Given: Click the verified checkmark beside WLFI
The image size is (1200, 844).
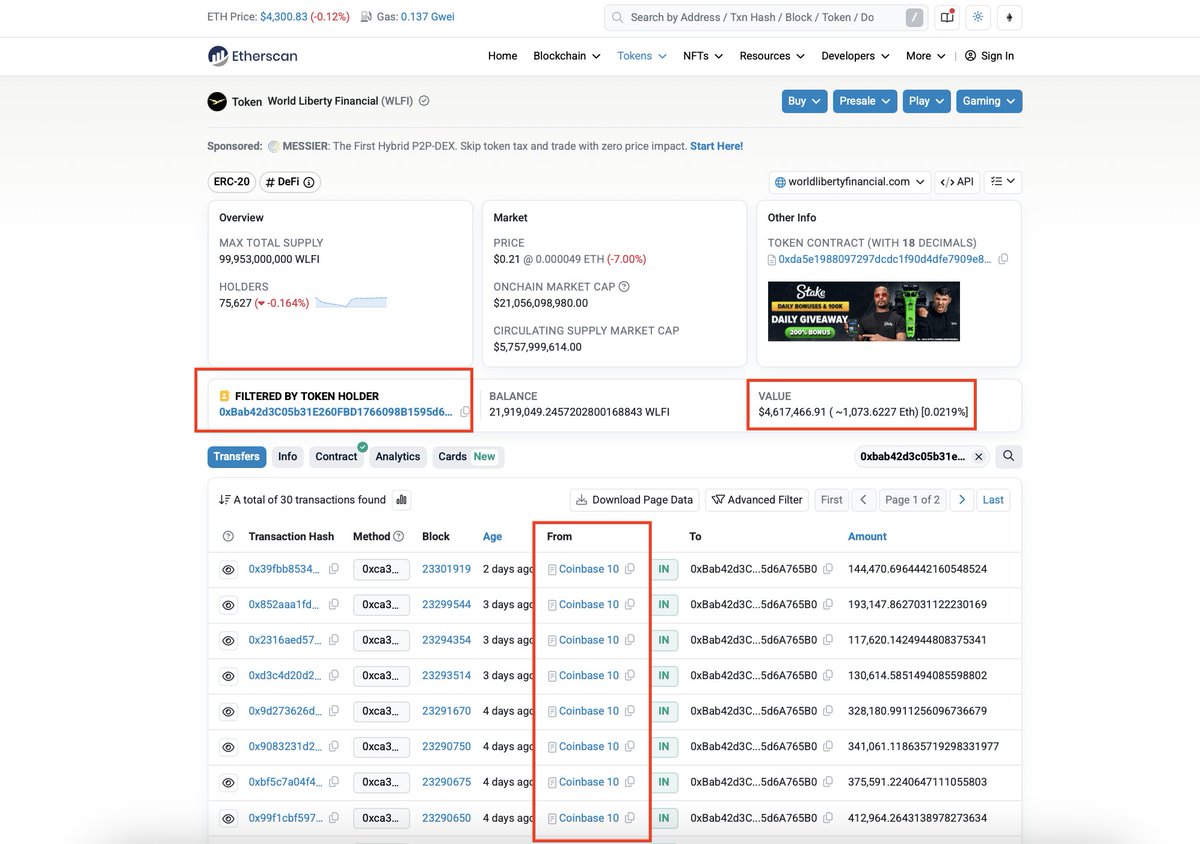Looking at the screenshot, I should (423, 100).
